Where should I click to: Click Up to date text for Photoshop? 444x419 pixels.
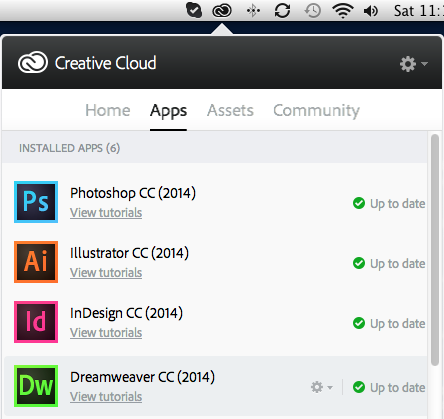coord(398,204)
